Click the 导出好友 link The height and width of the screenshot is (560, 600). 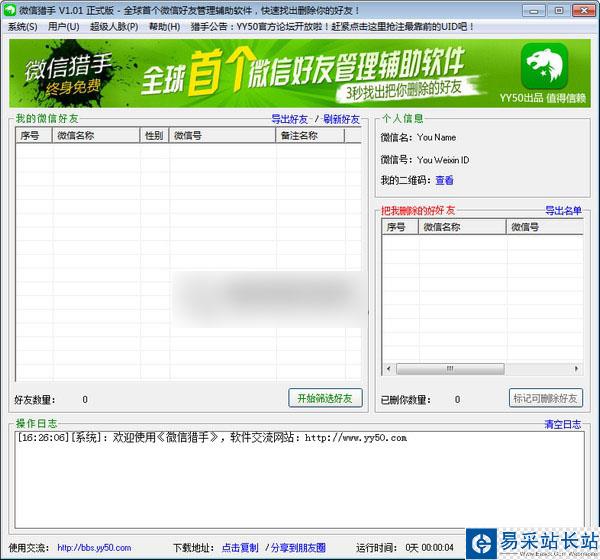[x=290, y=119]
